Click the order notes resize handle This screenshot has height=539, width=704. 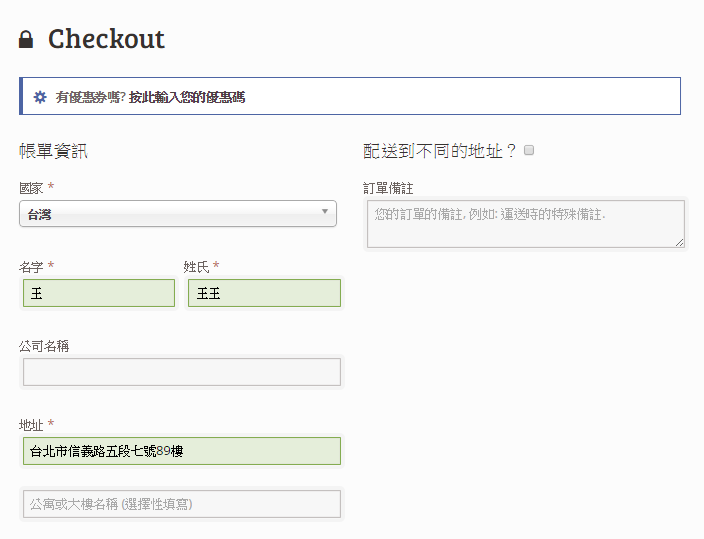680,242
